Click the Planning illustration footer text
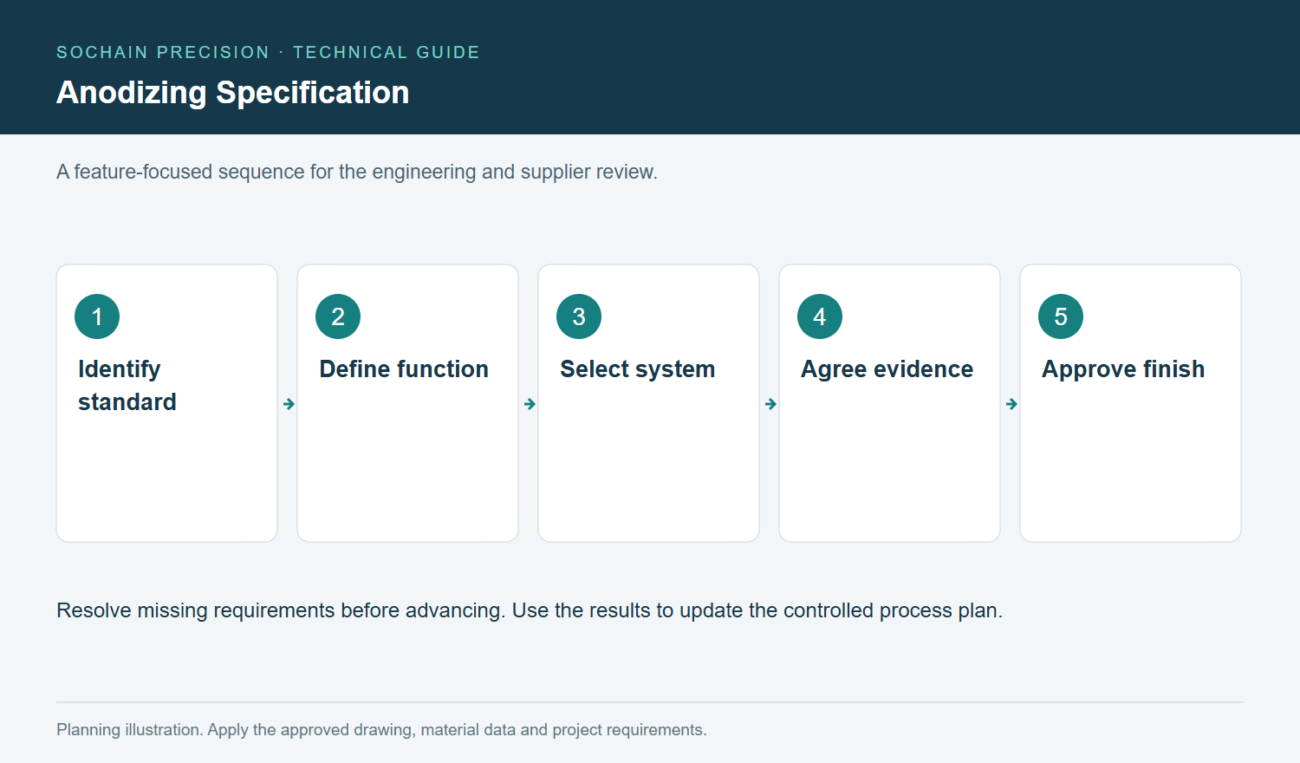 point(381,730)
